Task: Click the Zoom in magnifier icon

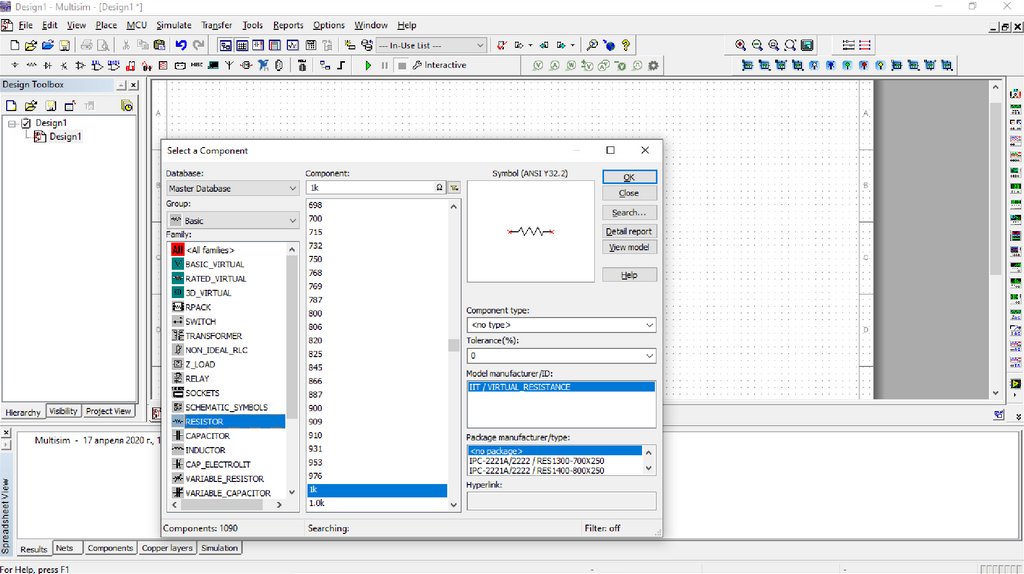Action: 740,45
